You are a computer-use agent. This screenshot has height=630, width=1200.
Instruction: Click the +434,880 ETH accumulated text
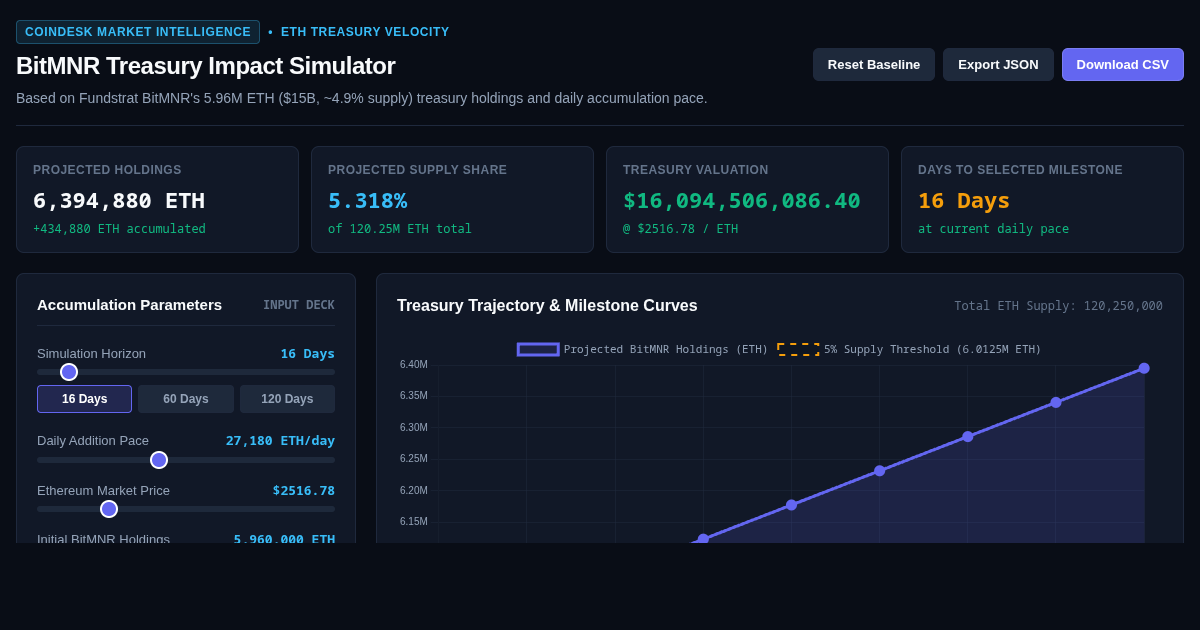[119, 229]
